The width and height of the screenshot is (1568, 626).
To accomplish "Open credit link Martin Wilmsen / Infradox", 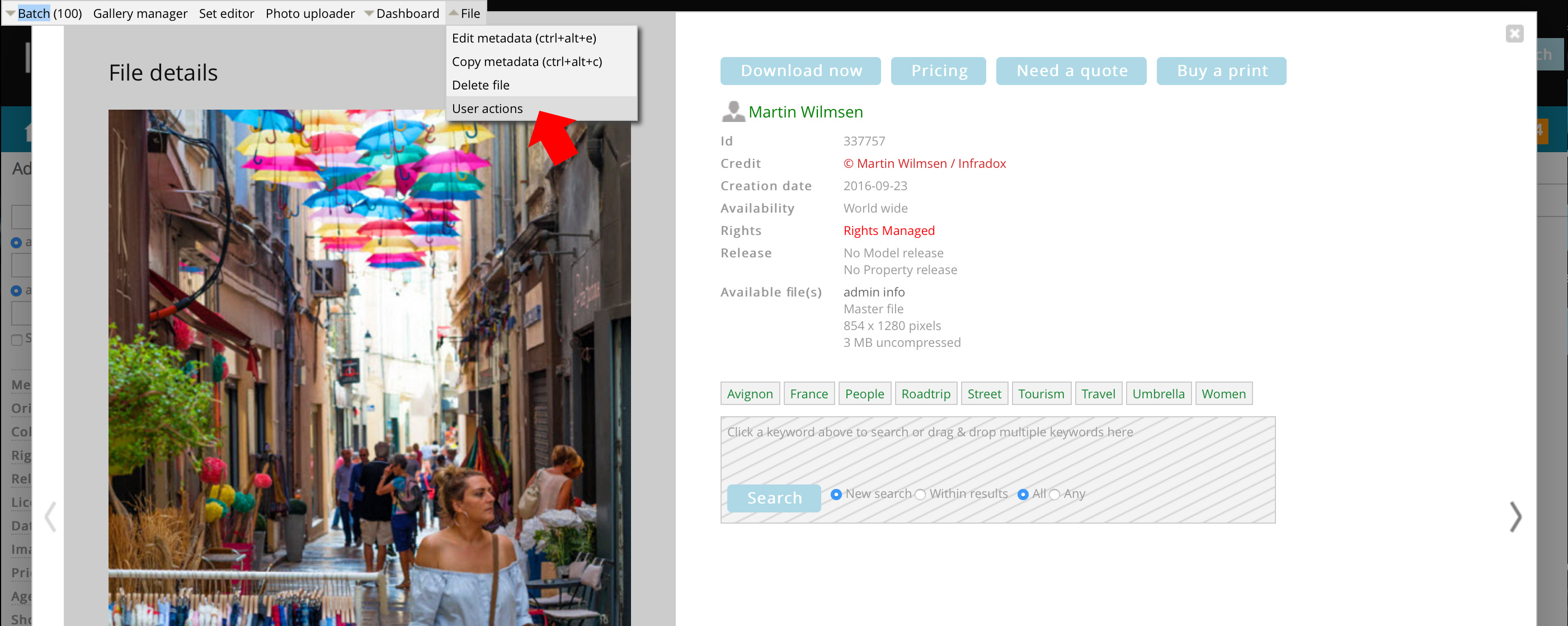I will (925, 163).
